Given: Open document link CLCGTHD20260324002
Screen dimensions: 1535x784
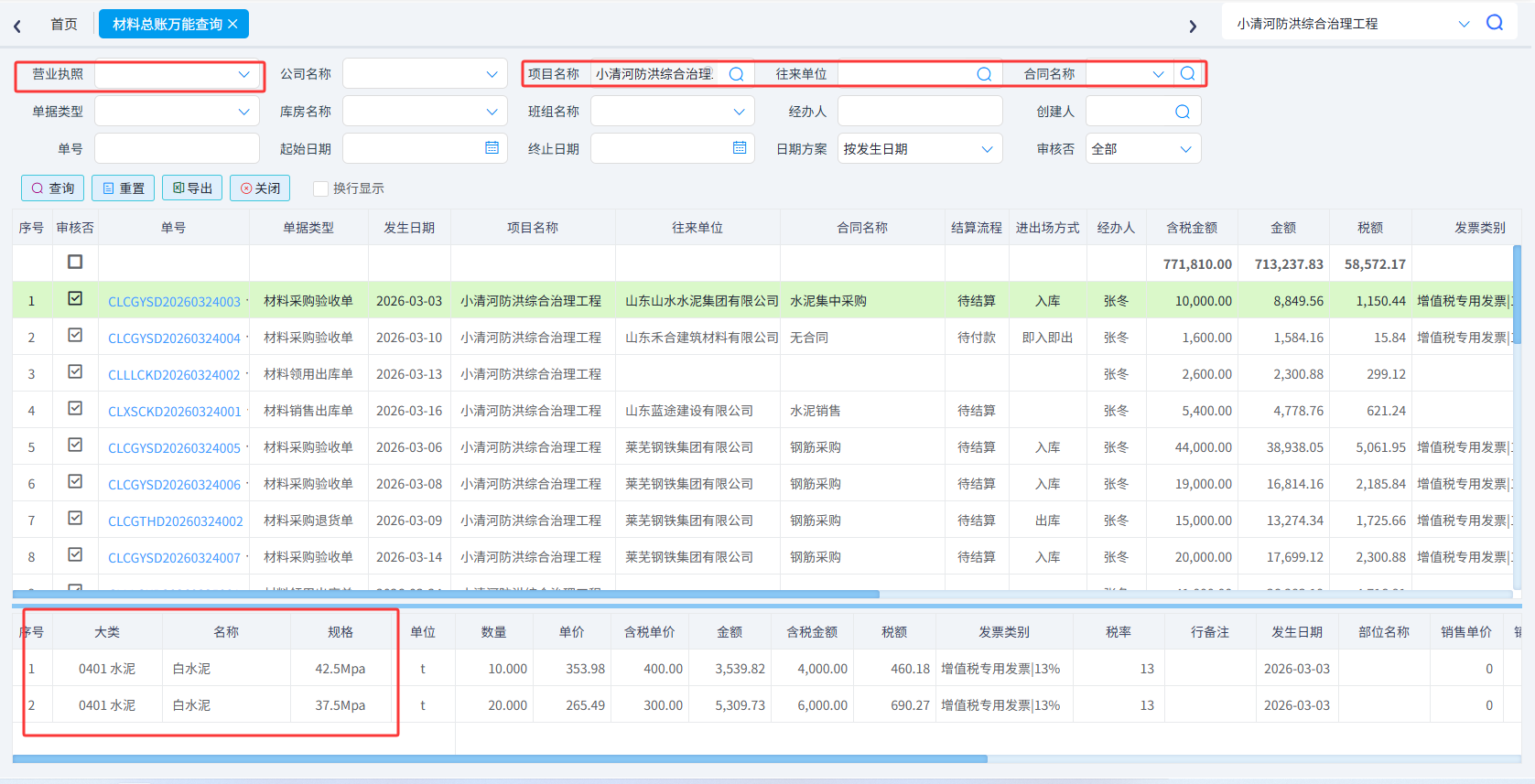Looking at the screenshot, I should pyautogui.click(x=176, y=521).
